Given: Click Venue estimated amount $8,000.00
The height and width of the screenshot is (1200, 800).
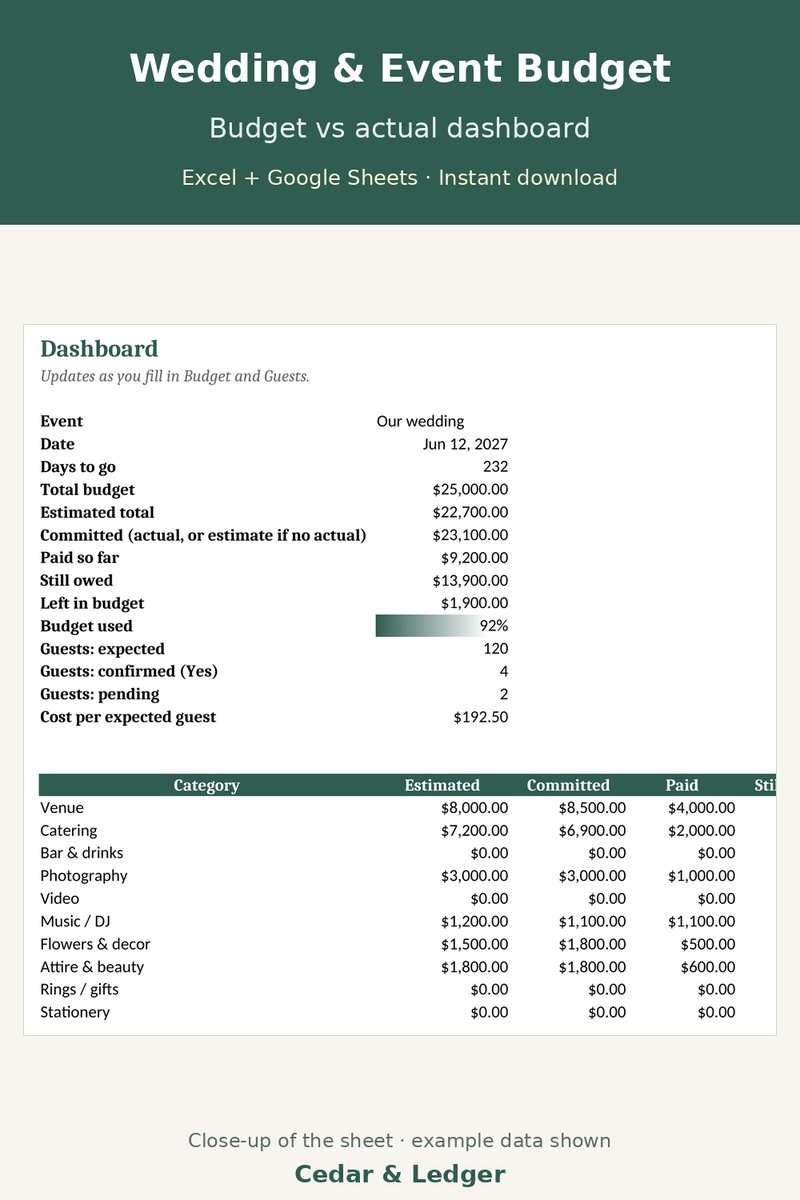Looking at the screenshot, I should [474, 808].
